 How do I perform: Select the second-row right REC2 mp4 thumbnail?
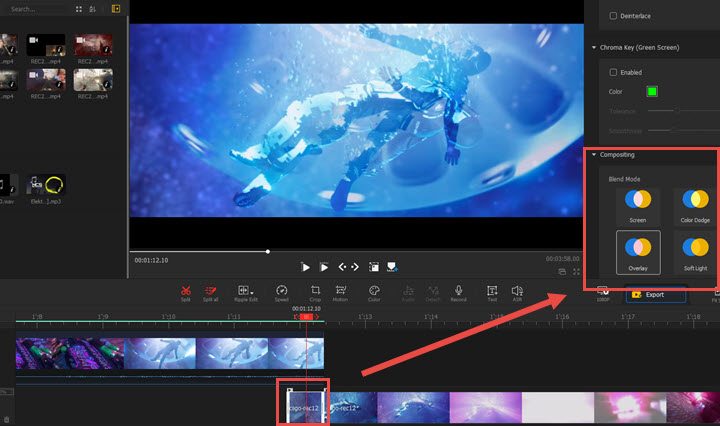pyautogui.click(x=93, y=80)
